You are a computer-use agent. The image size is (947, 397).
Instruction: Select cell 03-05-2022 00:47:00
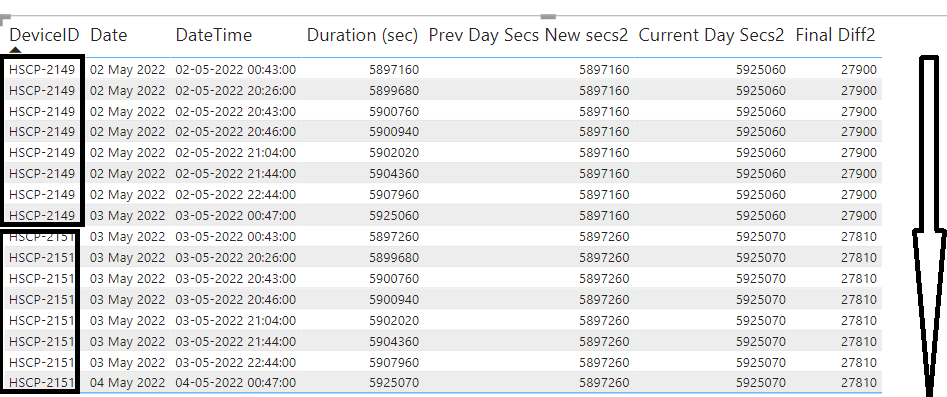click(x=236, y=216)
